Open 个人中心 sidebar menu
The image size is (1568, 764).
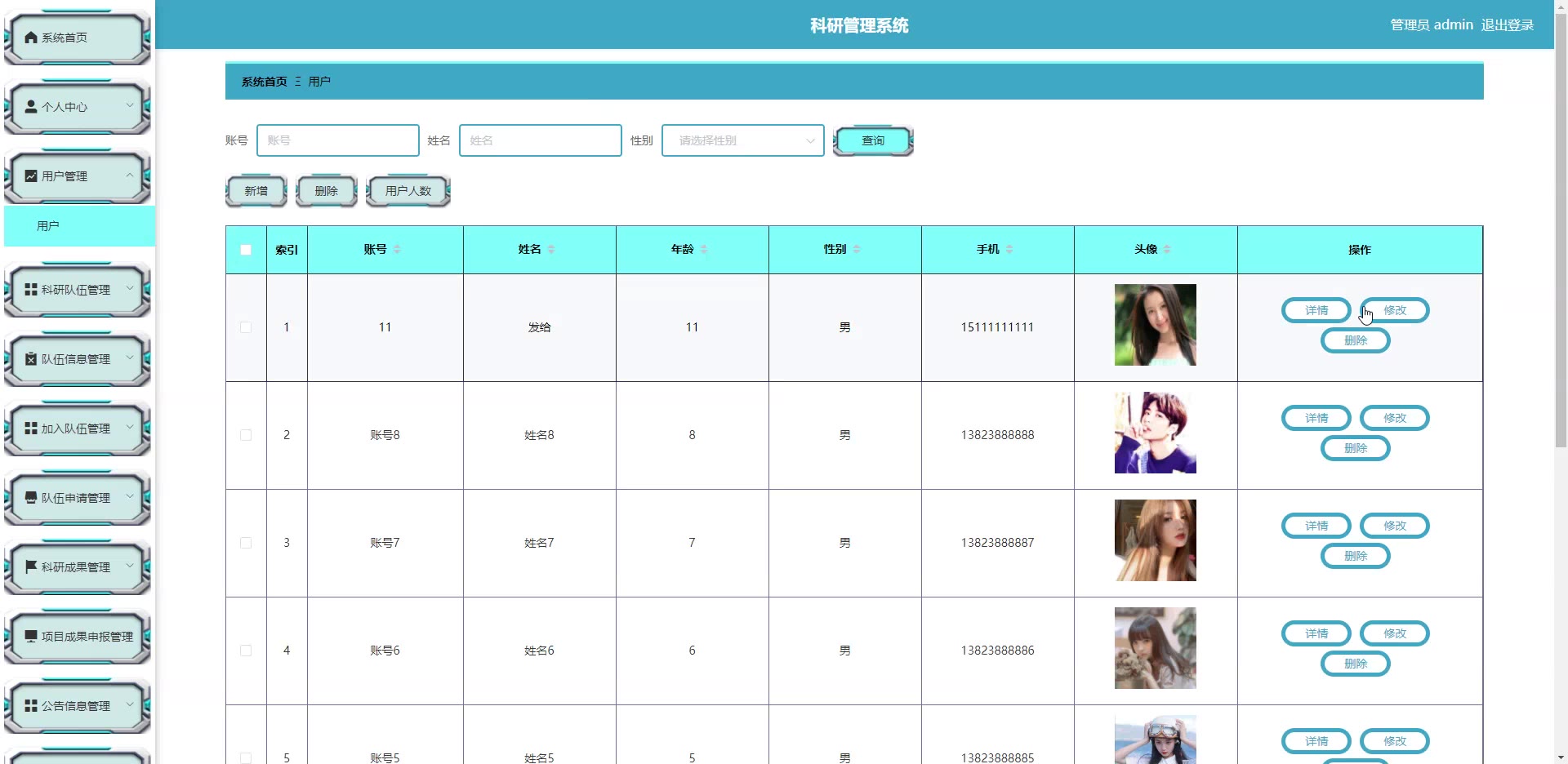point(78,107)
